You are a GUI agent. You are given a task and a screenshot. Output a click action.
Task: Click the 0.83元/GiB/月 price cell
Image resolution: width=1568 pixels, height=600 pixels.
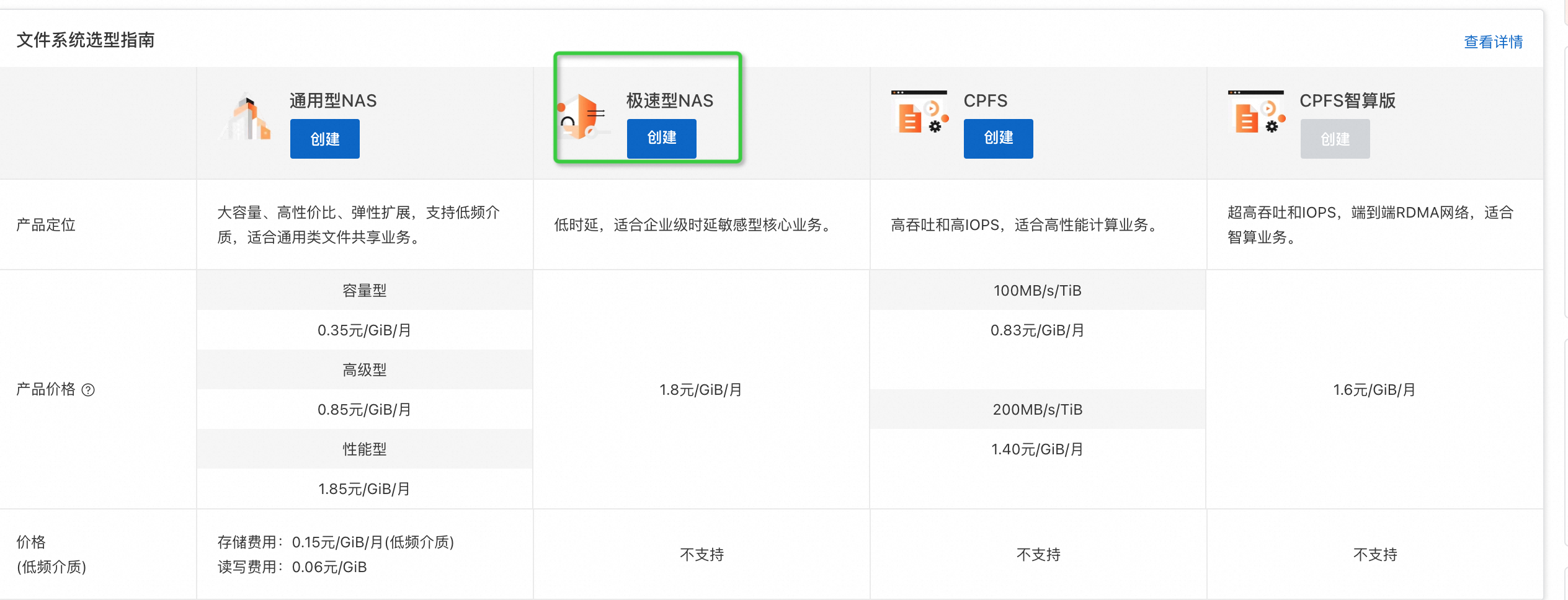click(1038, 330)
